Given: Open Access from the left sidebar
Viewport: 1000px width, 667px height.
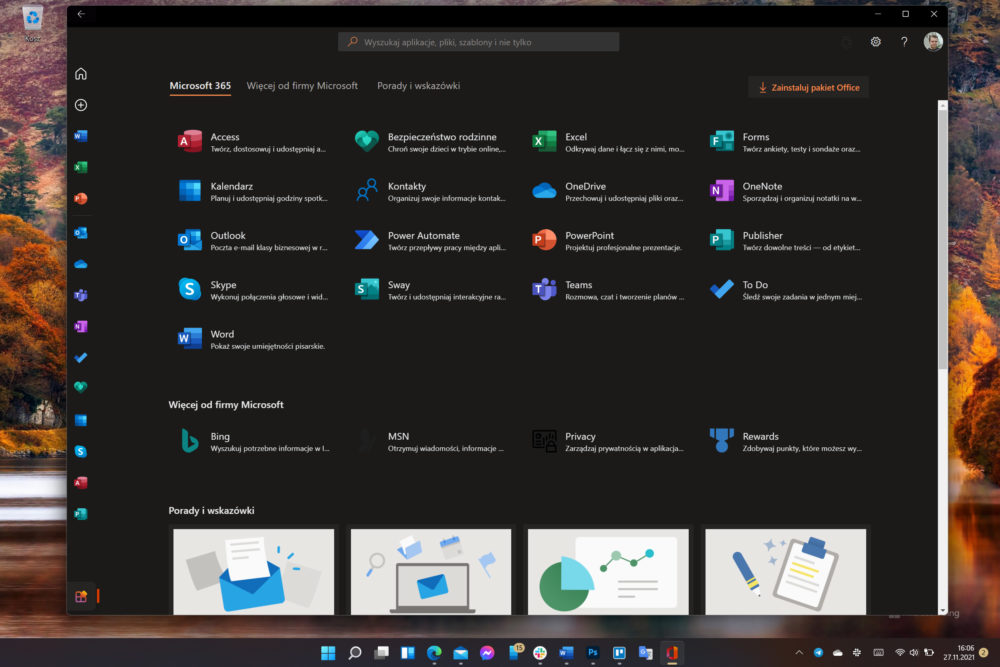Looking at the screenshot, I should coord(81,483).
